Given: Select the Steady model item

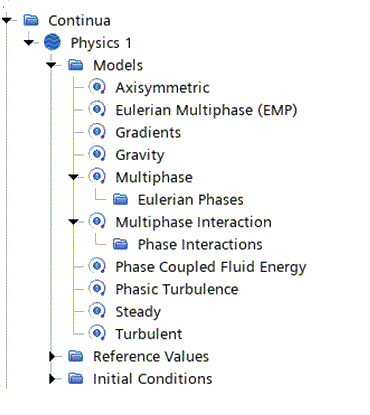Looking at the screenshot, I should pyautogui.click(x=138, y=312).
